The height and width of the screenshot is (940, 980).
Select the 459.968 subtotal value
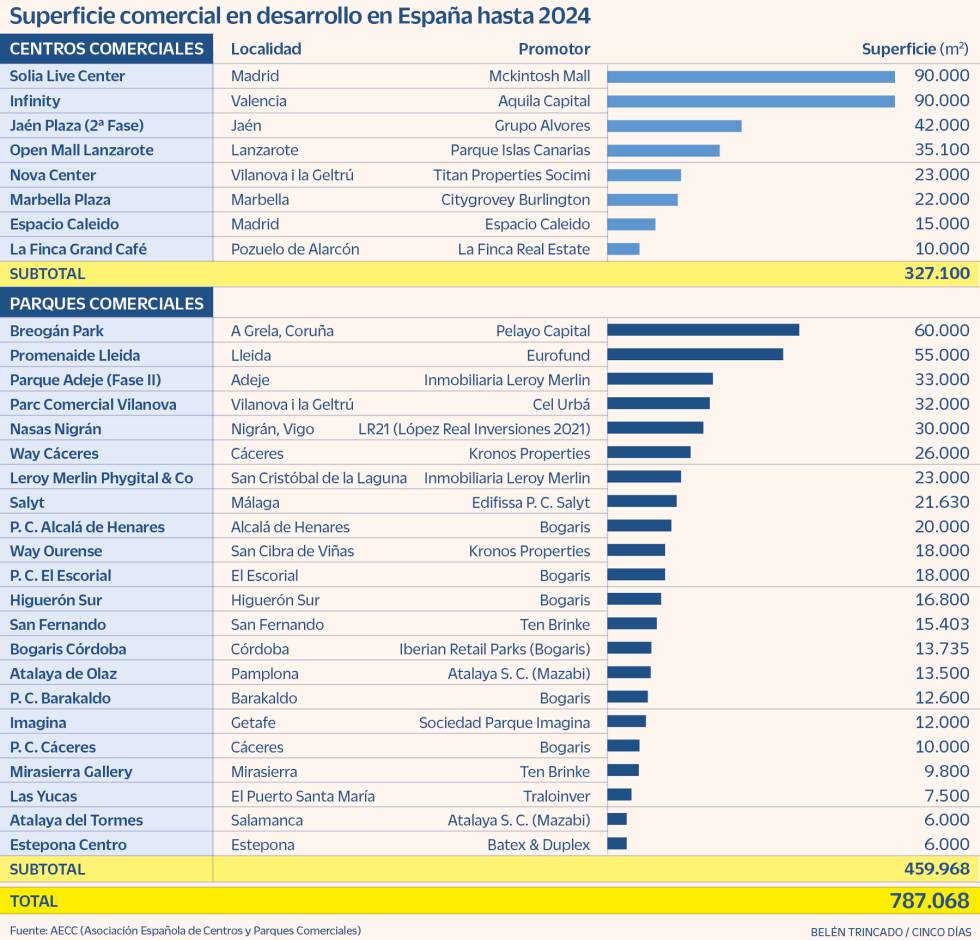pos(937,869)
